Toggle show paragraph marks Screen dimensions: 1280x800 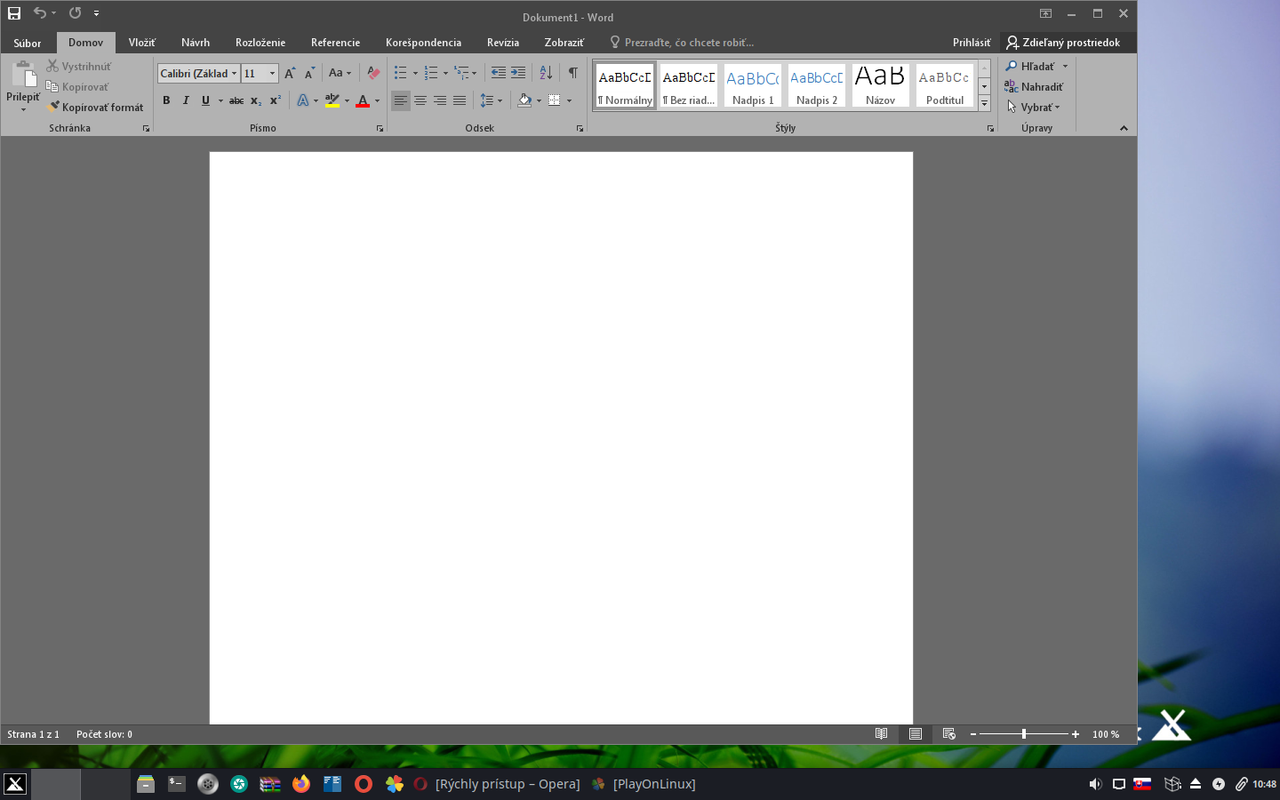pyautogui.click(x=573, y=73)
